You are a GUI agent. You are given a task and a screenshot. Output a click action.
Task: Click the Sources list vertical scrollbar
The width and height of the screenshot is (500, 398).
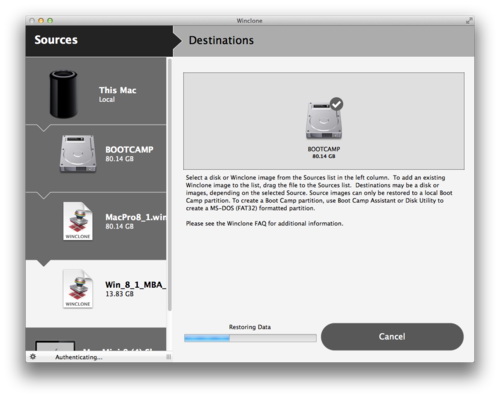170,185
